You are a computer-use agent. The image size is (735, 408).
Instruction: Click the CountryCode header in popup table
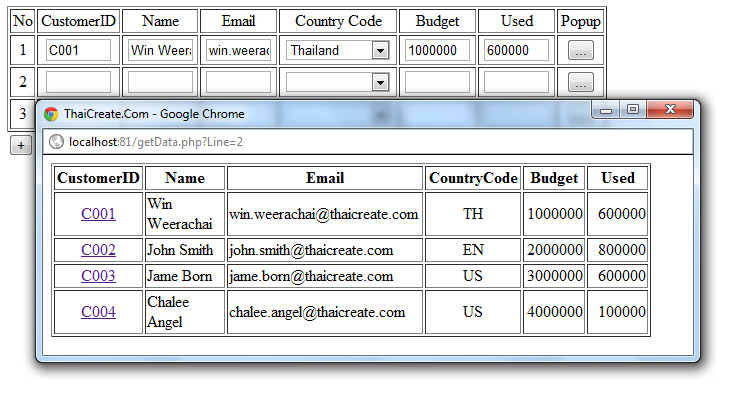coord(473,178)
